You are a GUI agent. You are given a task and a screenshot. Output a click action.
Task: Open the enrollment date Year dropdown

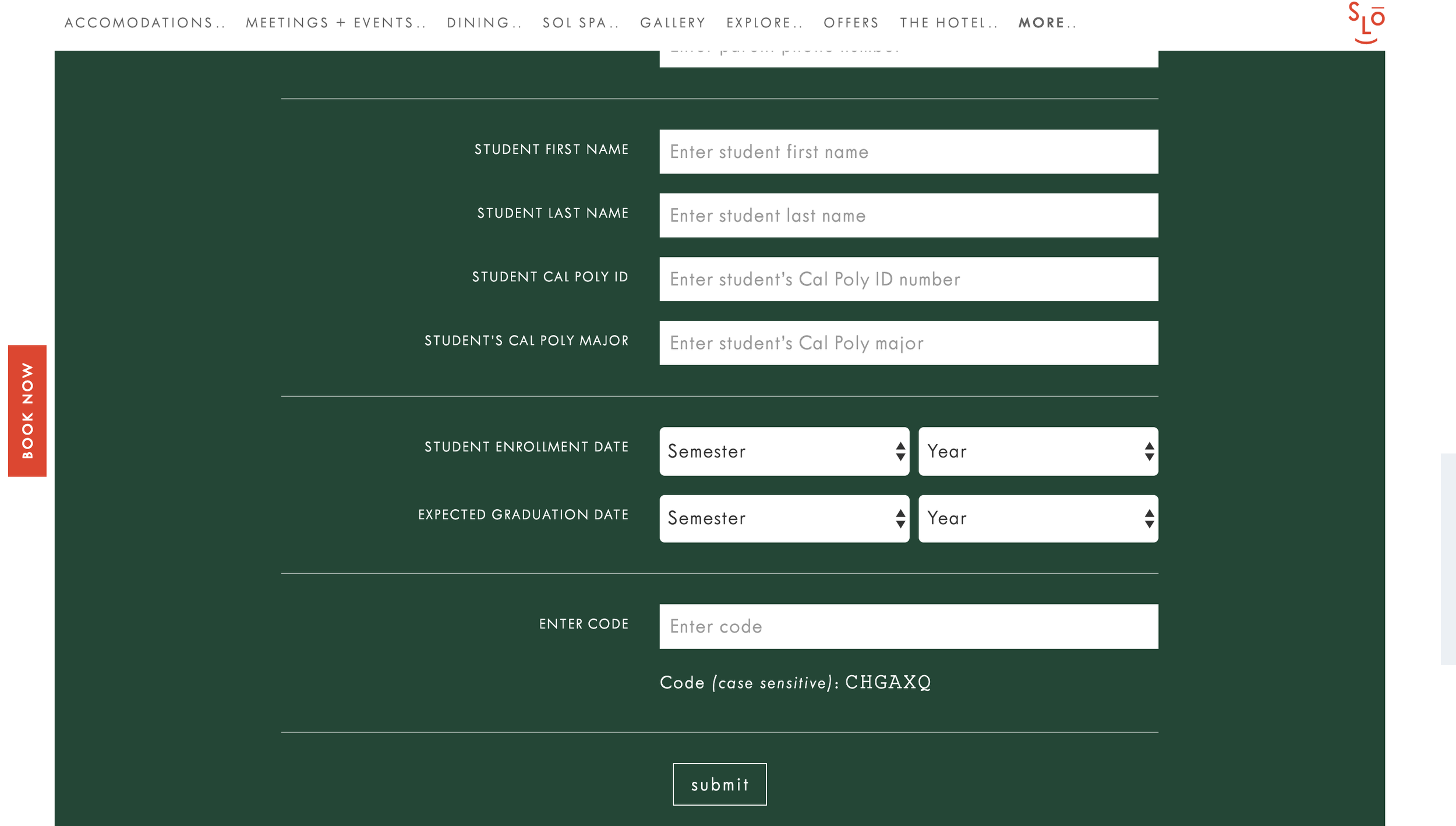pos(1038,451)
